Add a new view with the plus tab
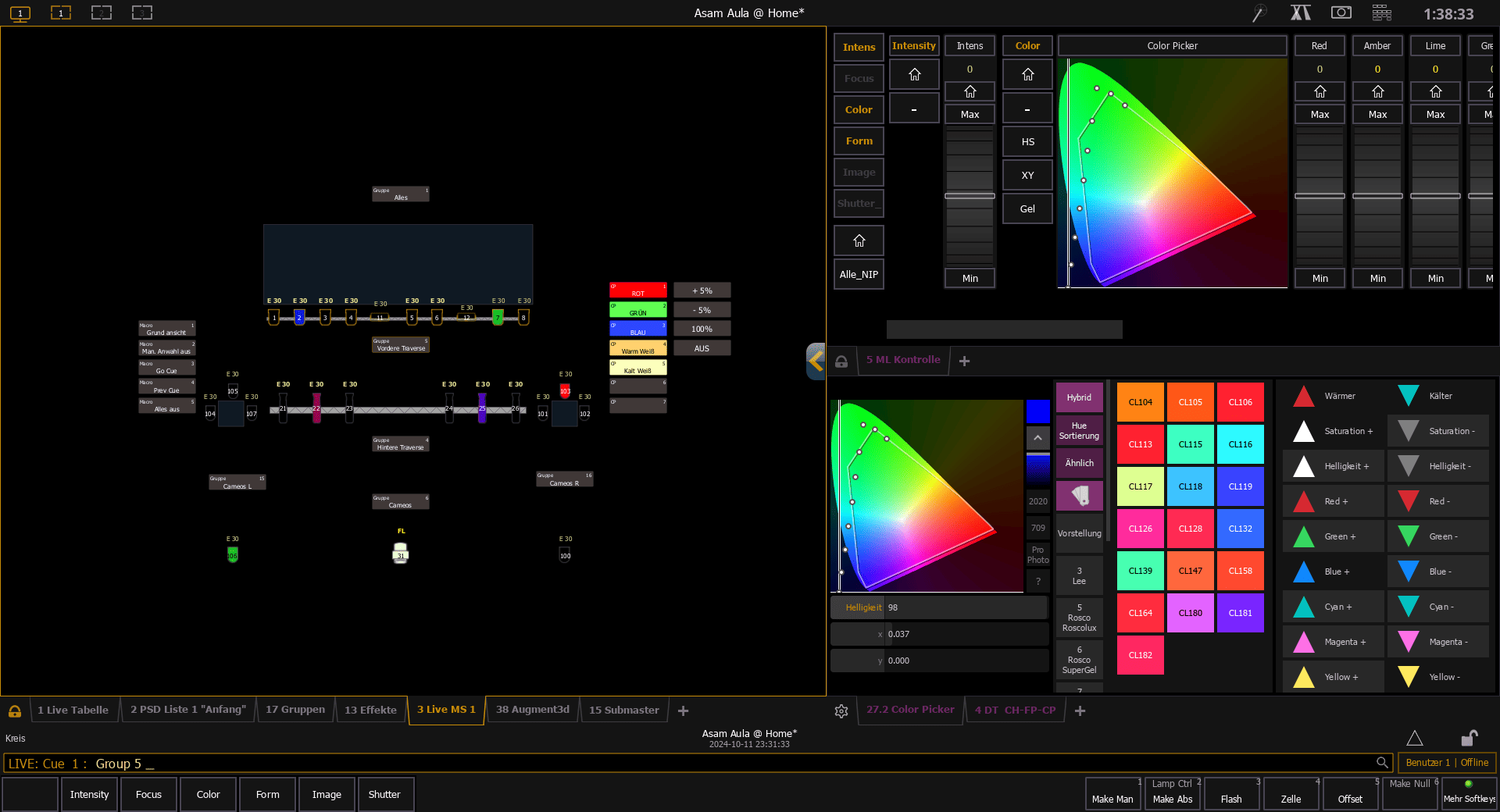 pyautogui.click(x=684, y=710)
